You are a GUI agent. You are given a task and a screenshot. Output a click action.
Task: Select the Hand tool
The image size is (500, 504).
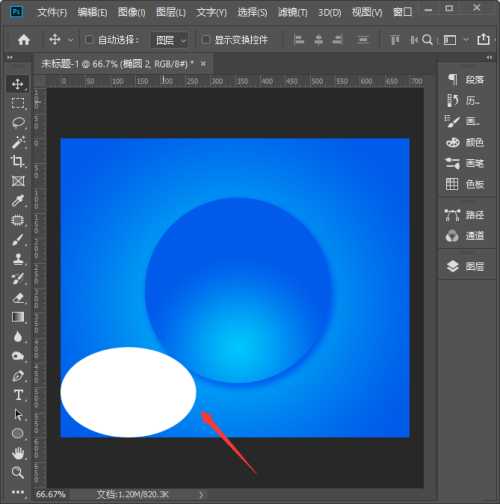18,453
